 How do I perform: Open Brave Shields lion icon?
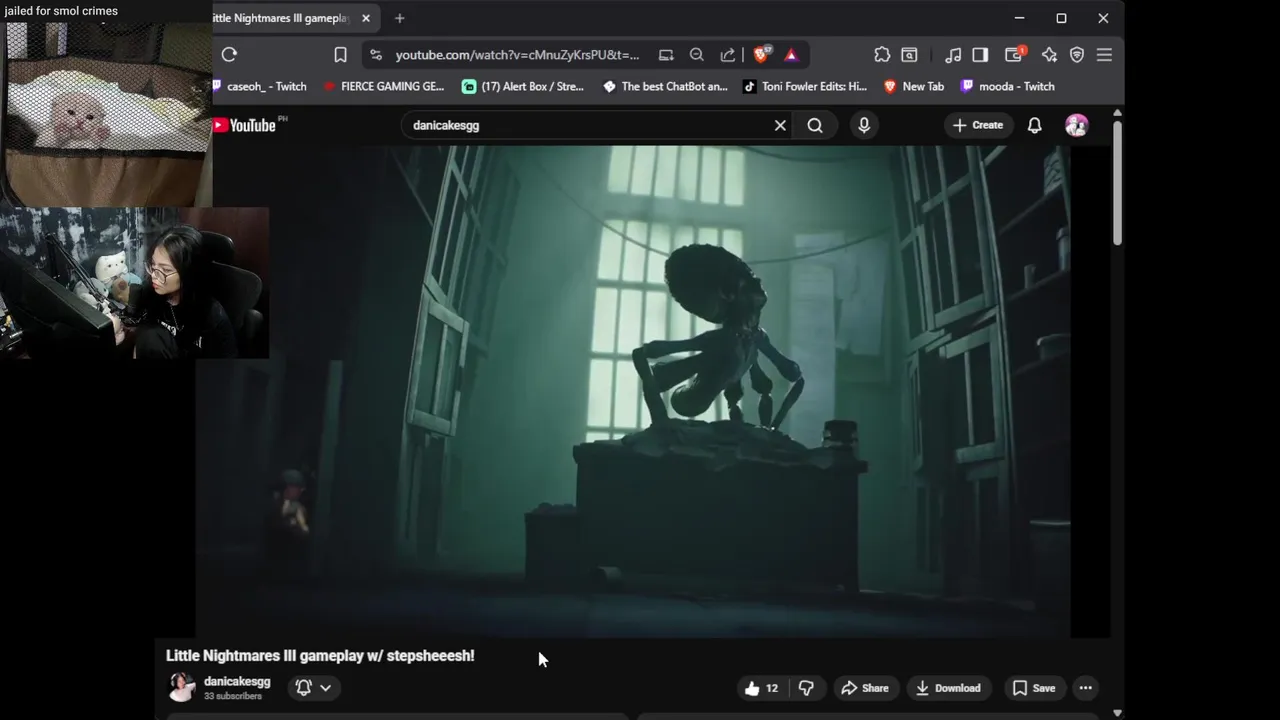761,55
